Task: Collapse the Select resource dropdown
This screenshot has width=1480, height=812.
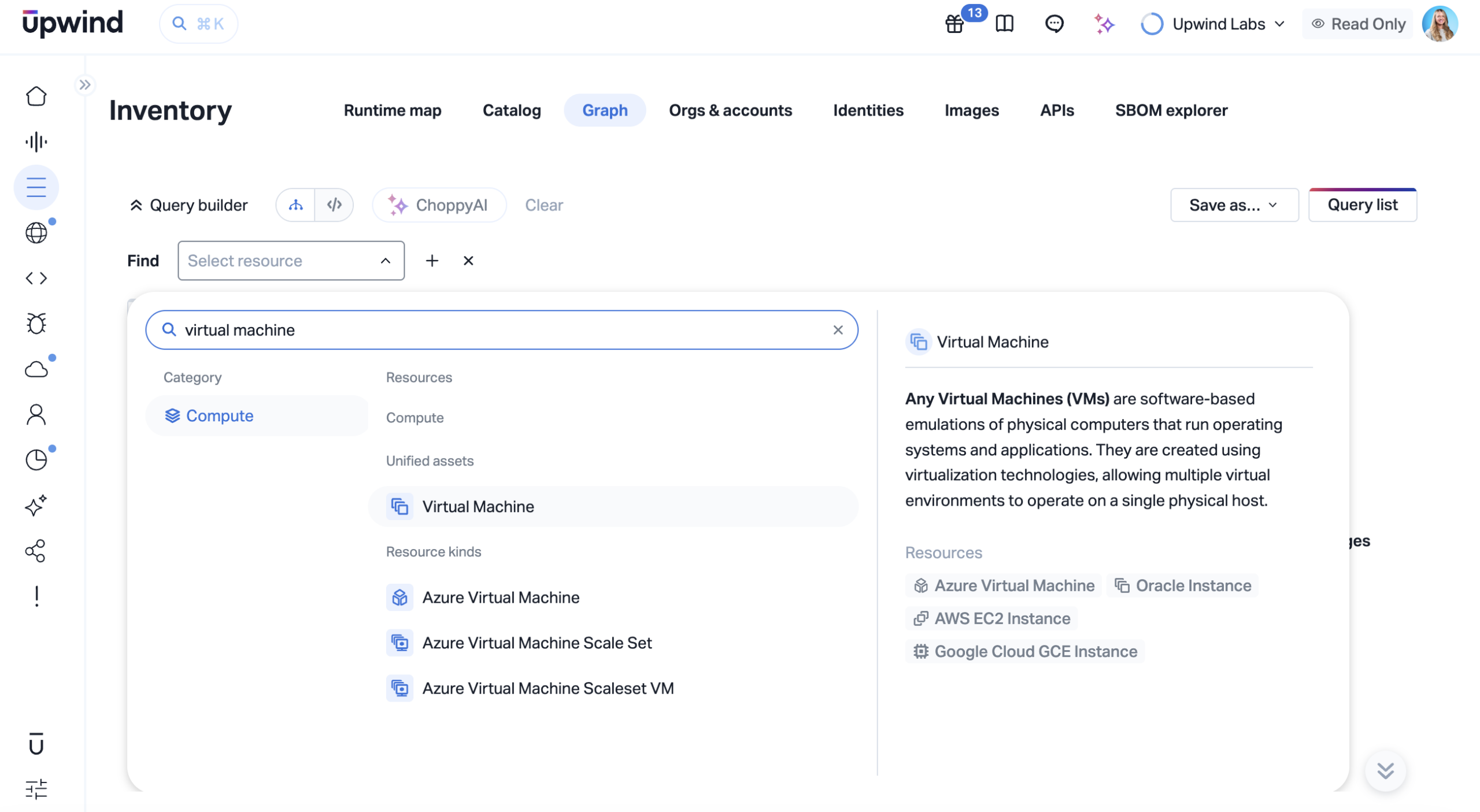Action: coord(291,260)
